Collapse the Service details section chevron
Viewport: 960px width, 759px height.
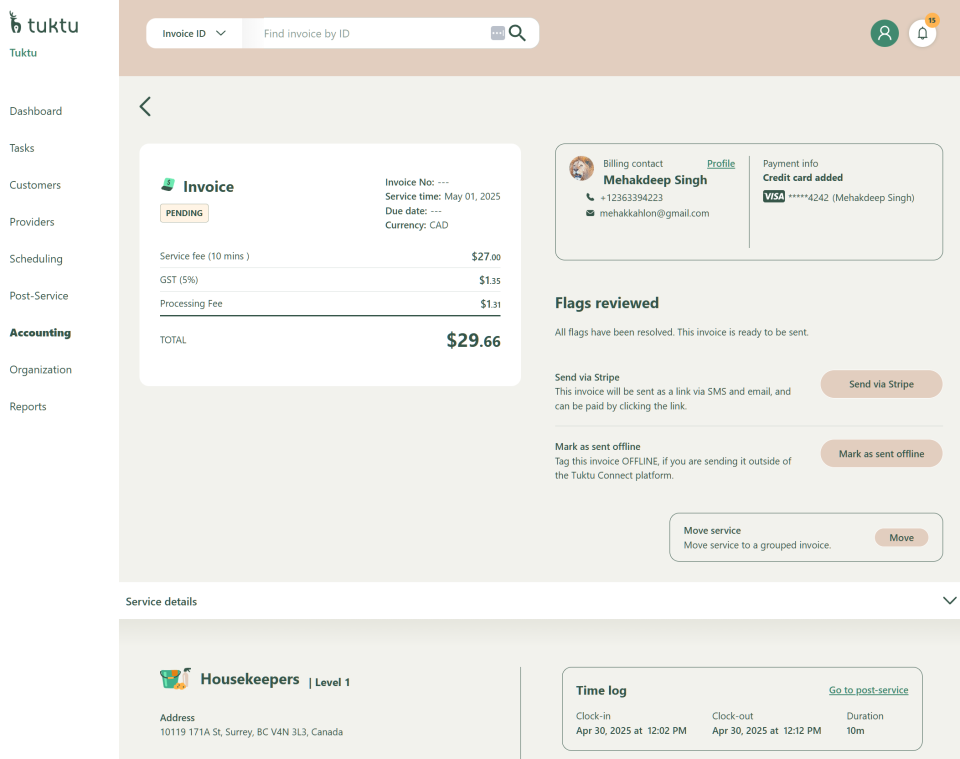[x=949, y=601]
